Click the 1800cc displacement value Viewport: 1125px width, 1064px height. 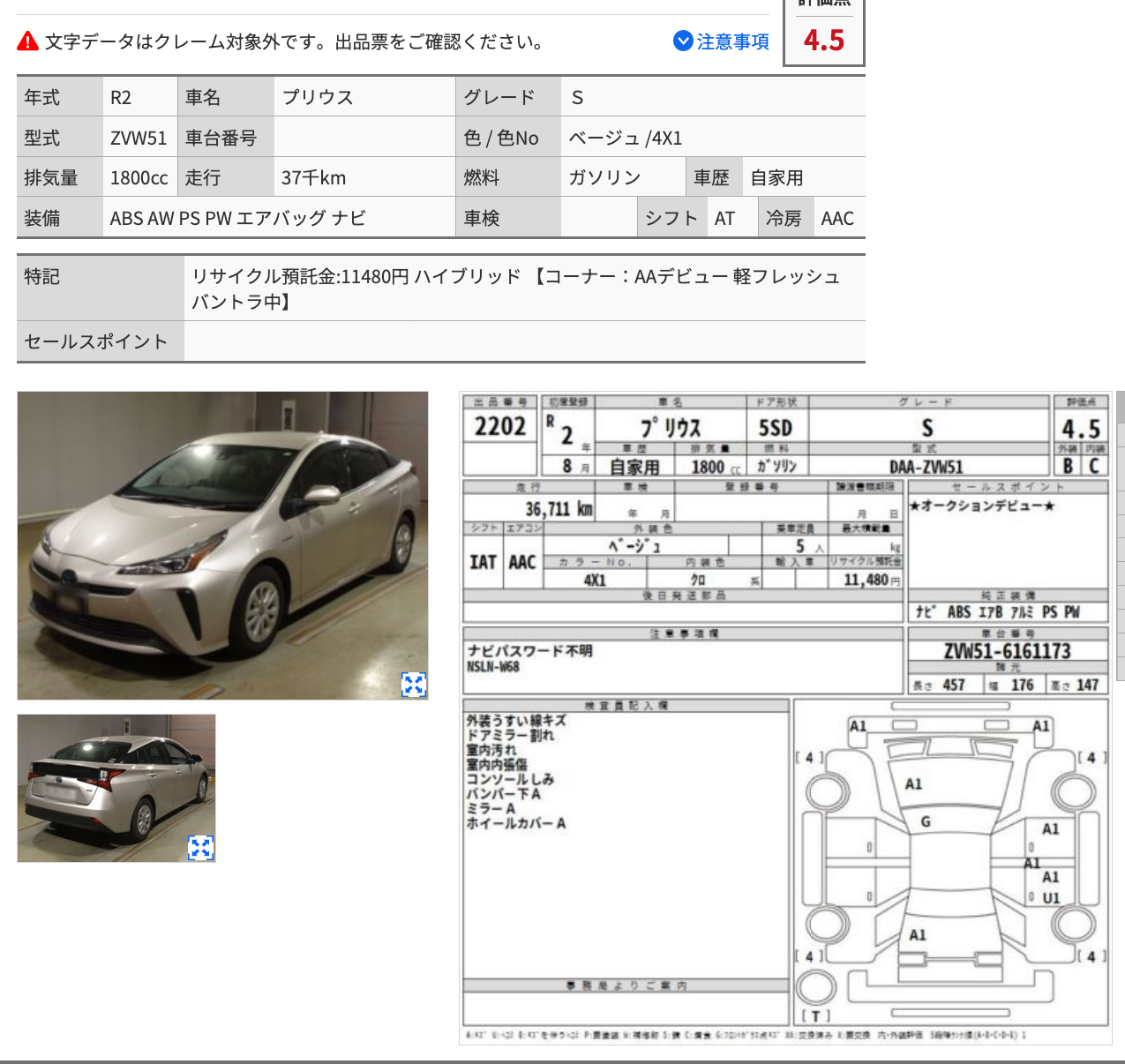[140, 177]
